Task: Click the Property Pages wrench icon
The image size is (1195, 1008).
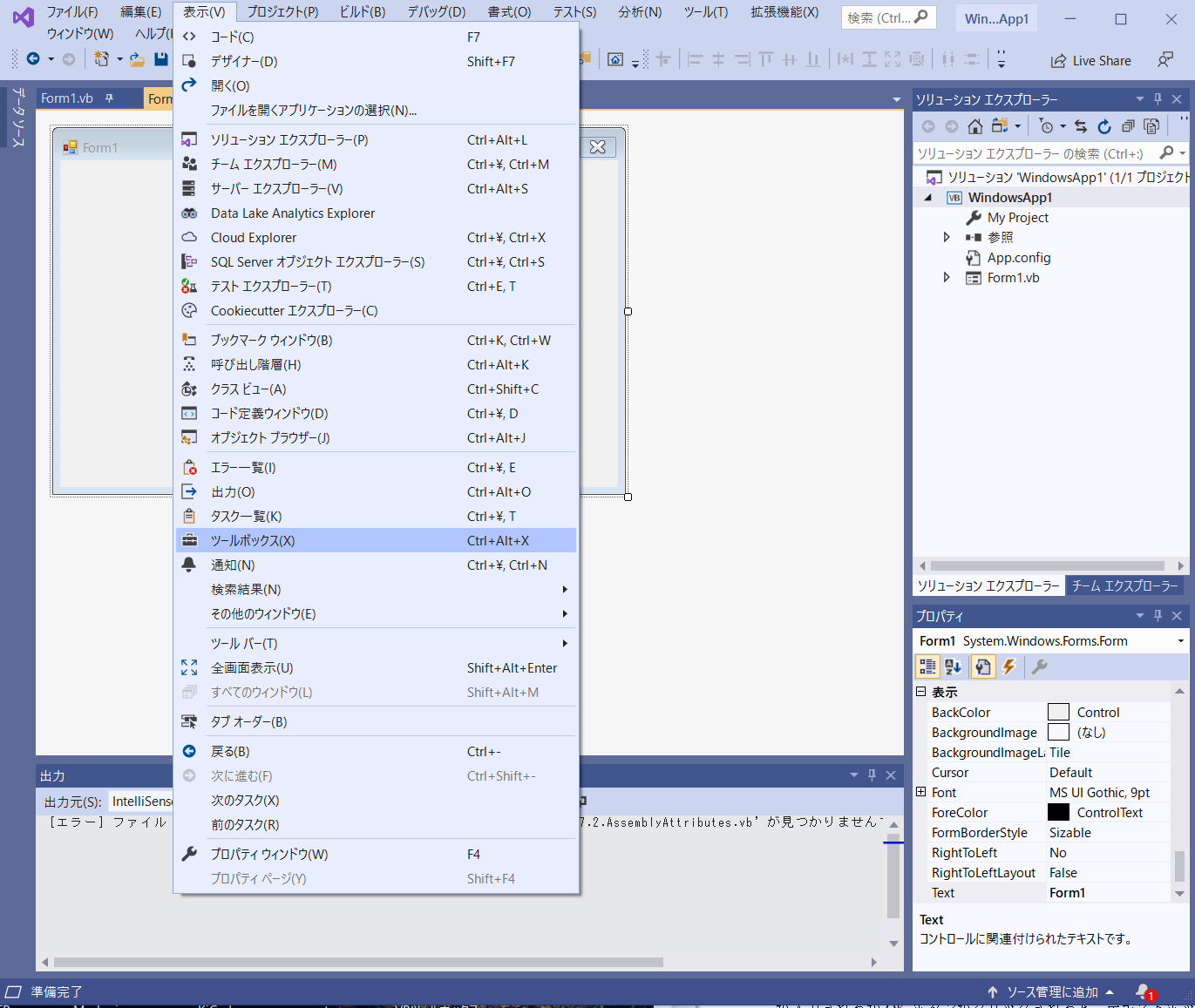Action: [x=1039, y=666]
